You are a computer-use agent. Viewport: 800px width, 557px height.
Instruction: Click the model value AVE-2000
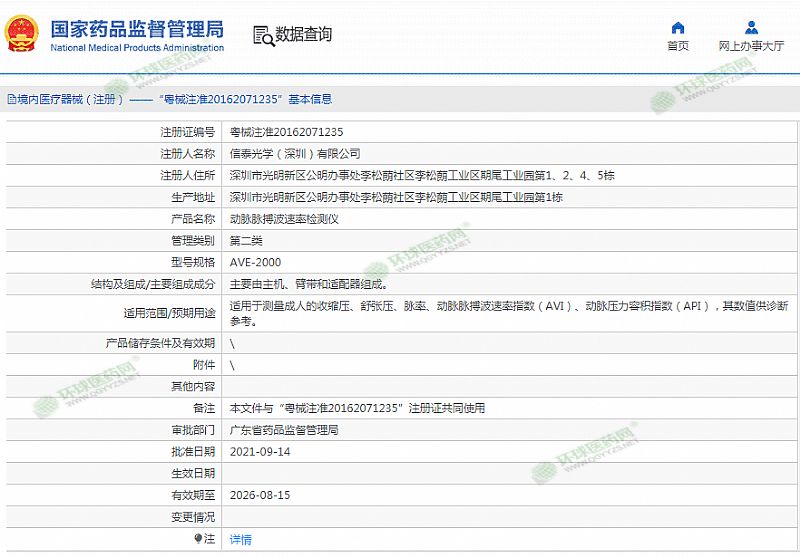[x=254, y=262]
